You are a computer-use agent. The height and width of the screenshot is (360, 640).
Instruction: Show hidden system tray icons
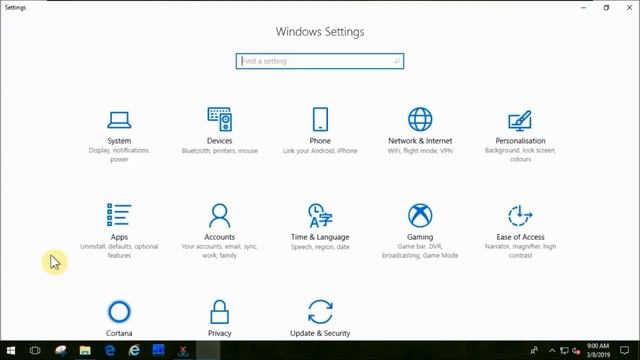click(x=552, y=350)
